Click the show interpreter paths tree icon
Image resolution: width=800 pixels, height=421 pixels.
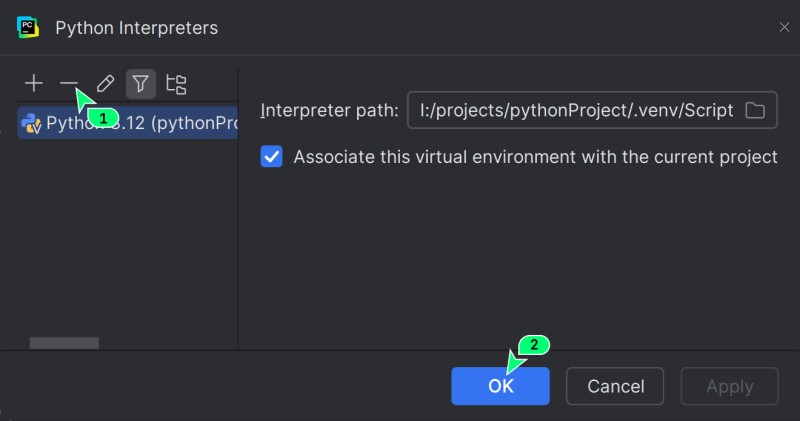click(x=176, y=84)
